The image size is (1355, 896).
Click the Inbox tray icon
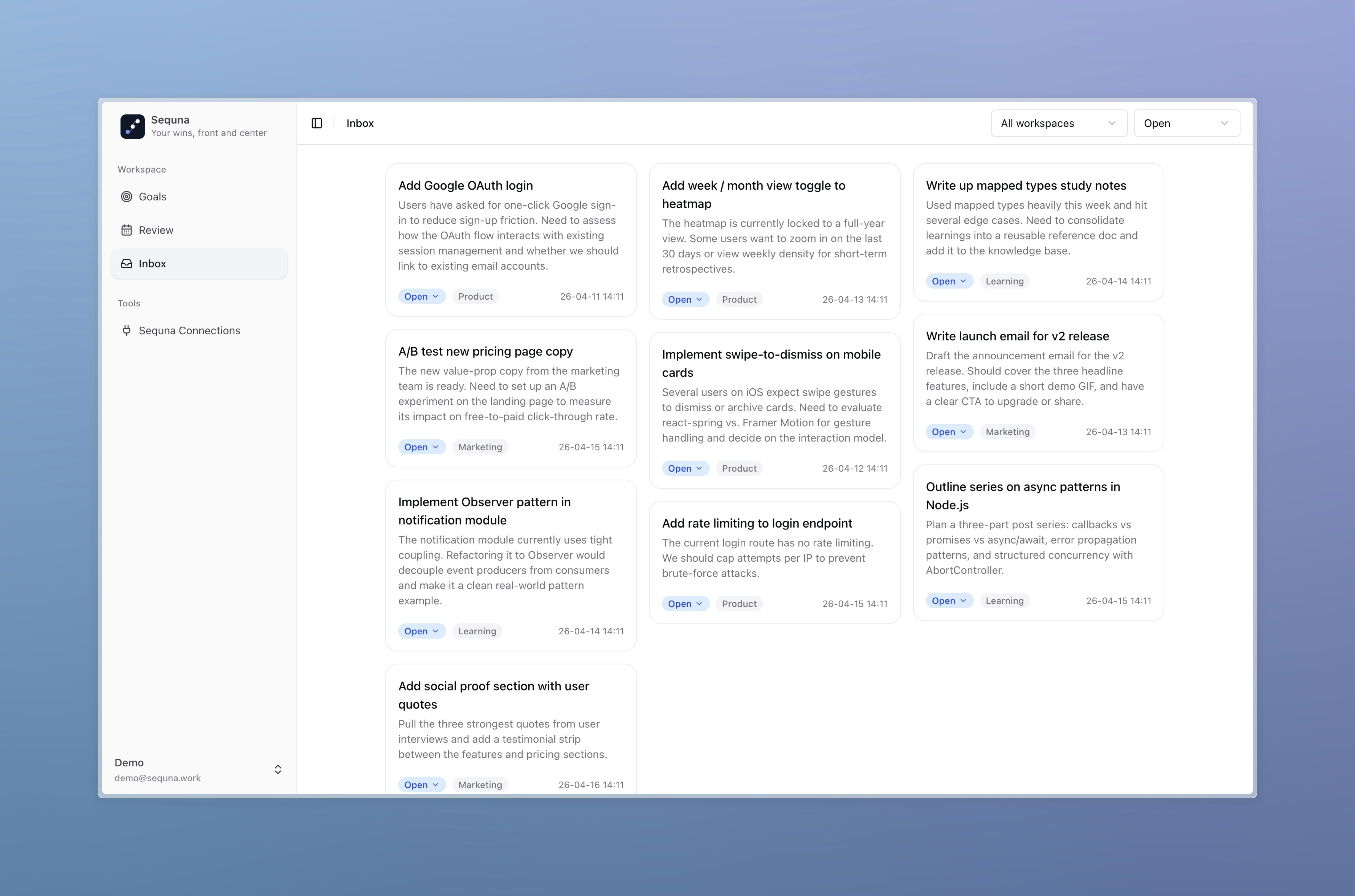click(126, 264)
